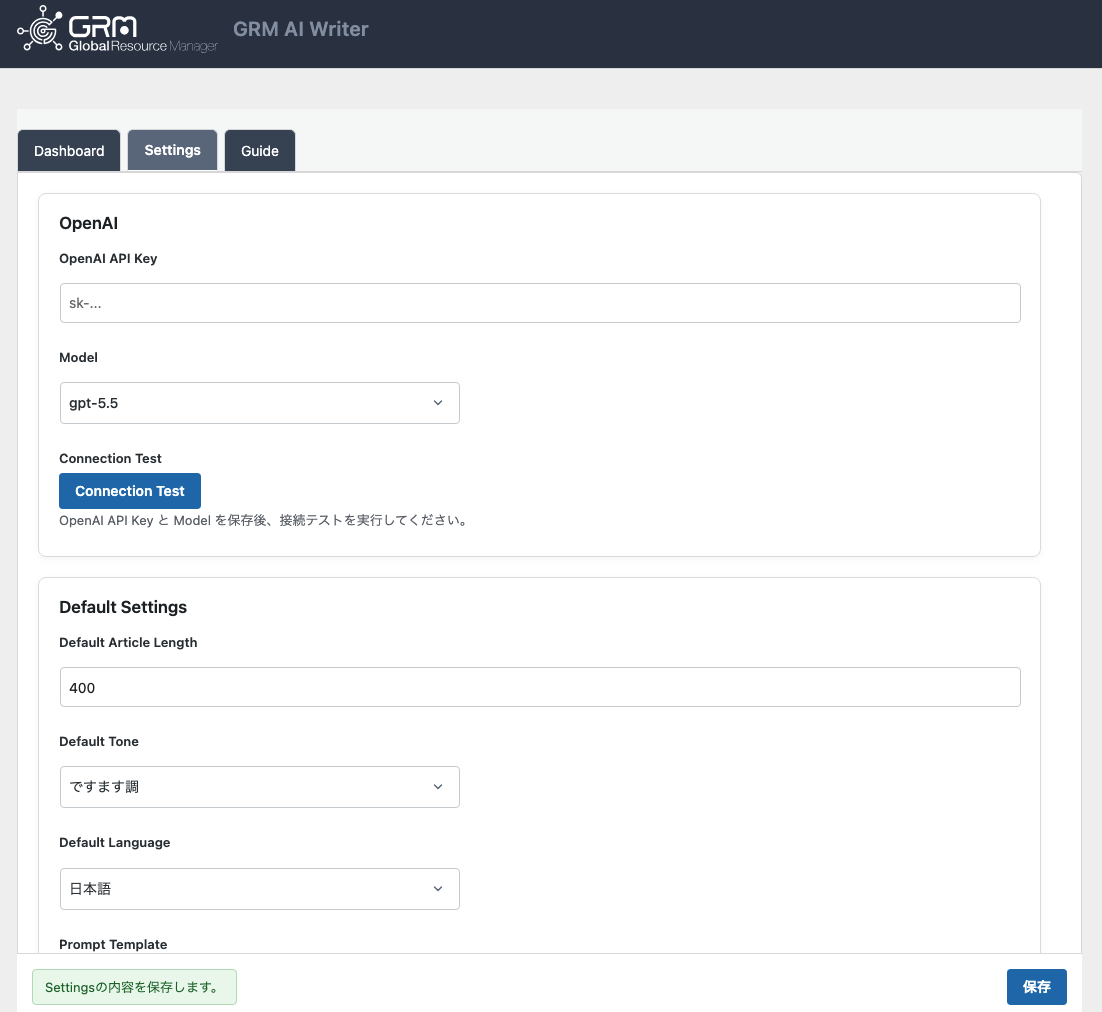Open the Model dropdown showing gpt-5.5
Screen dimensions: 1102x1012
coord(259,403)
